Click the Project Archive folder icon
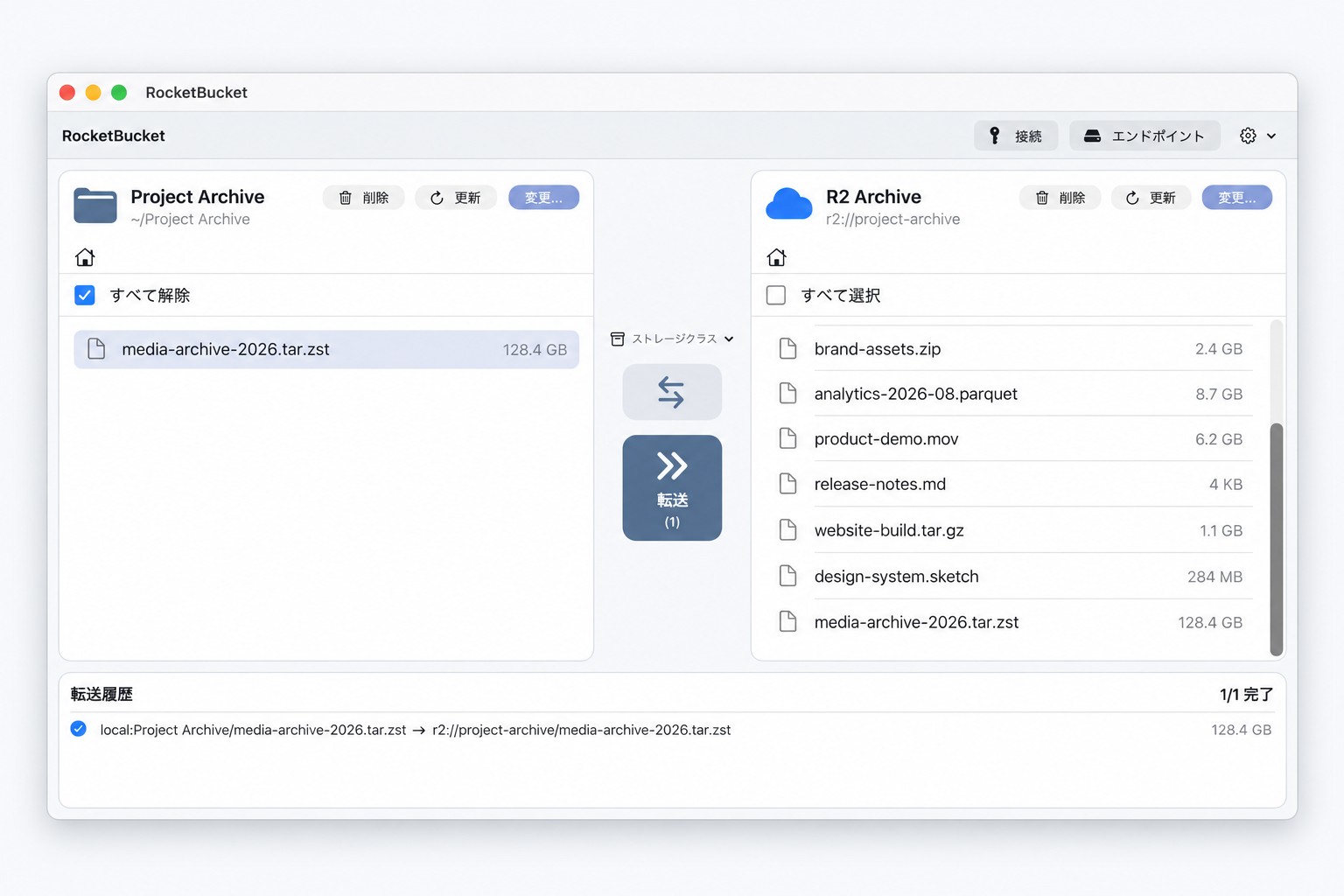The height and width of the screenshot is (896, 1344). pos(95,206)
